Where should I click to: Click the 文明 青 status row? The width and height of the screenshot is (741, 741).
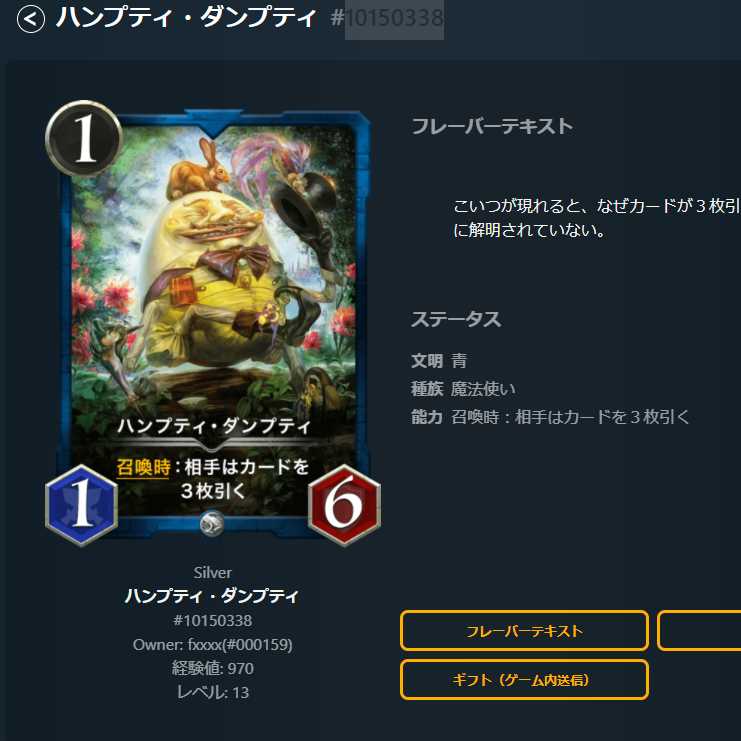(x=439, y=361)
